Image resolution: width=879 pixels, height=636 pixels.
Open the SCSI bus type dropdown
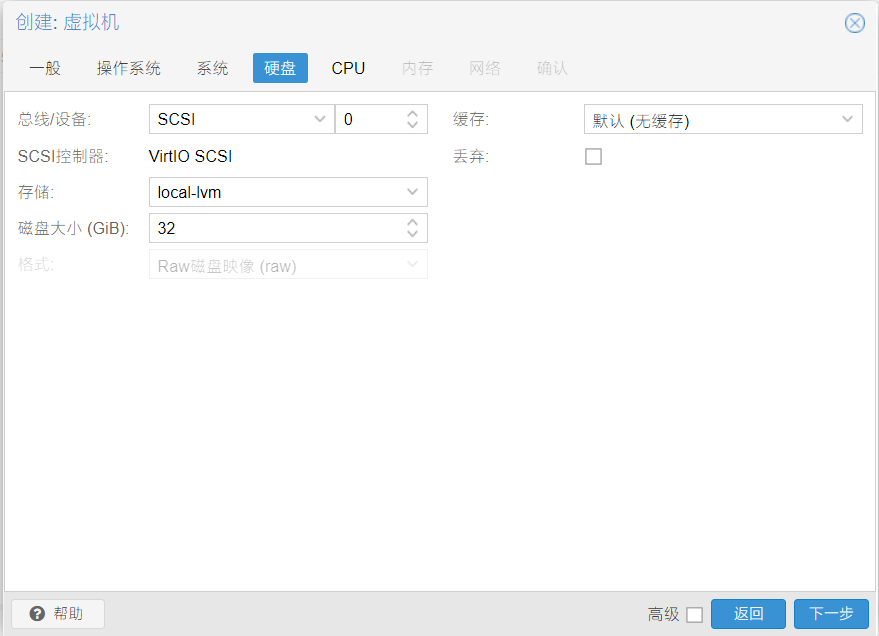pos(320,119)
